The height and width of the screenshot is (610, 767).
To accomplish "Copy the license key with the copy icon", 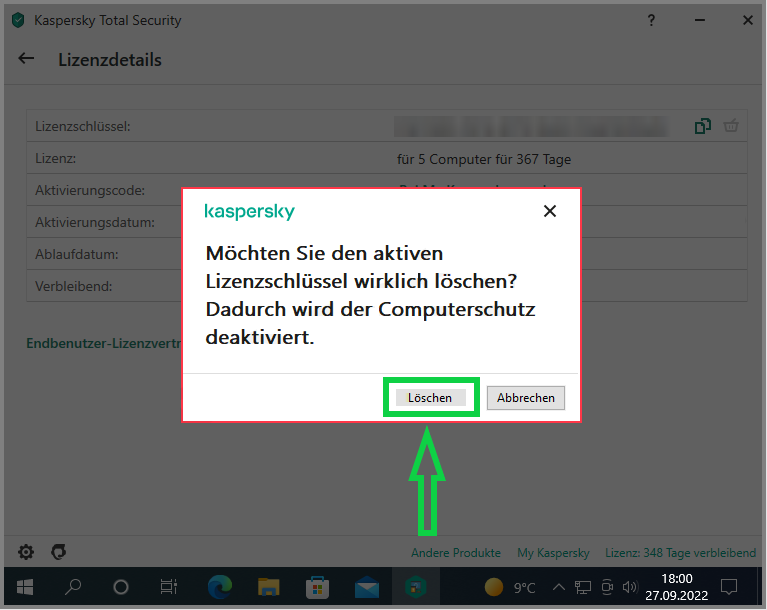I will pos(702,126).
